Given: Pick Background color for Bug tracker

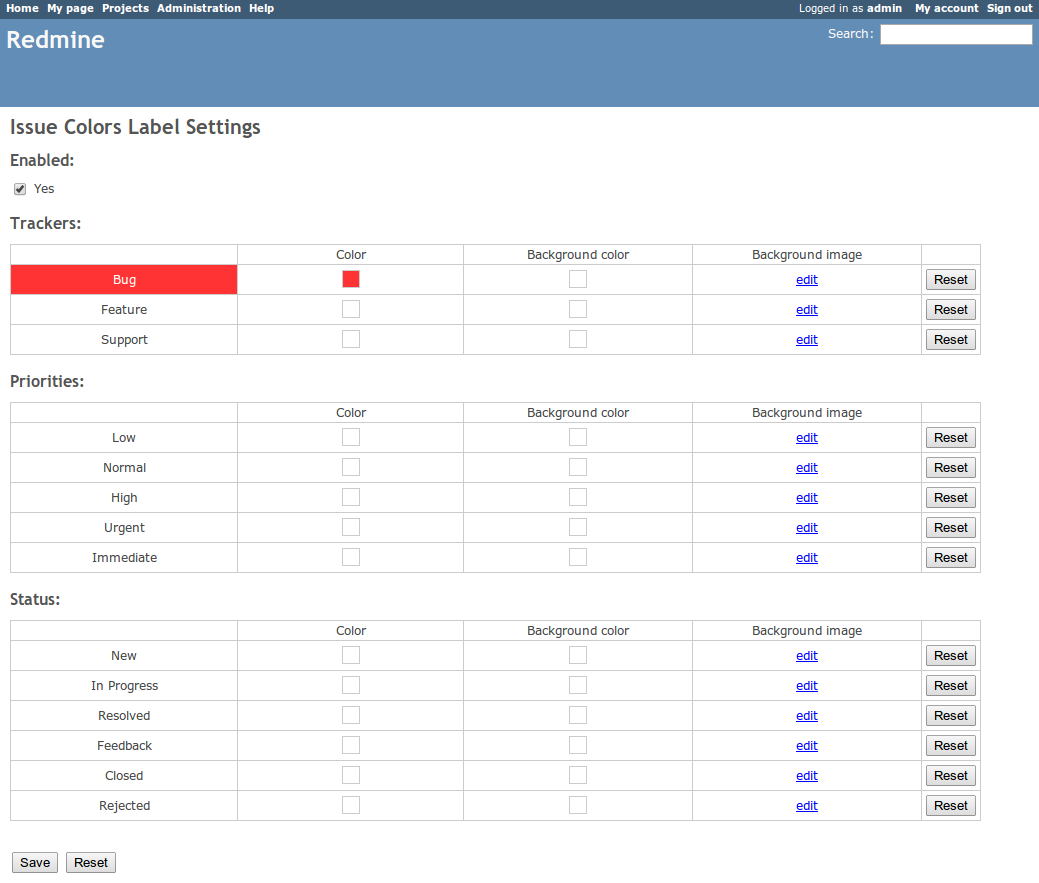Looking at the screenshot, I should pyautogui.click(x=578, y=279).
